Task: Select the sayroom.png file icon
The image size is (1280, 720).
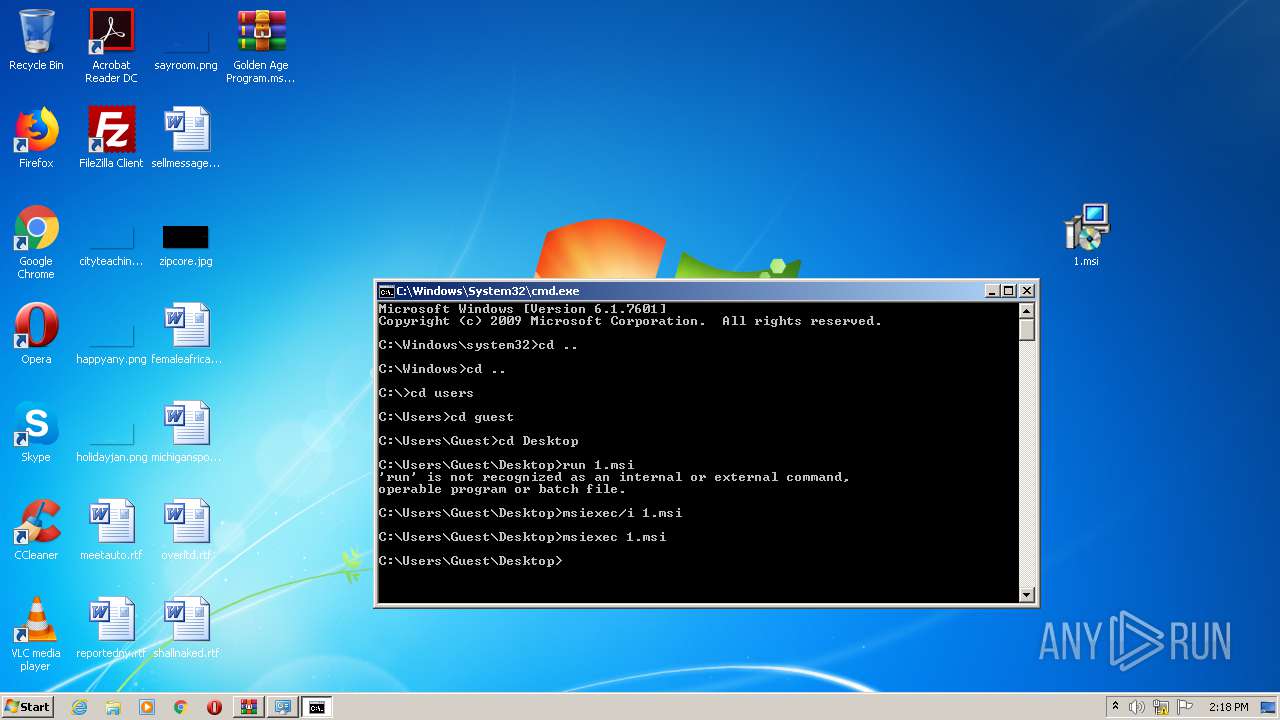Action: pyautogui.click(x=186, y=46)
